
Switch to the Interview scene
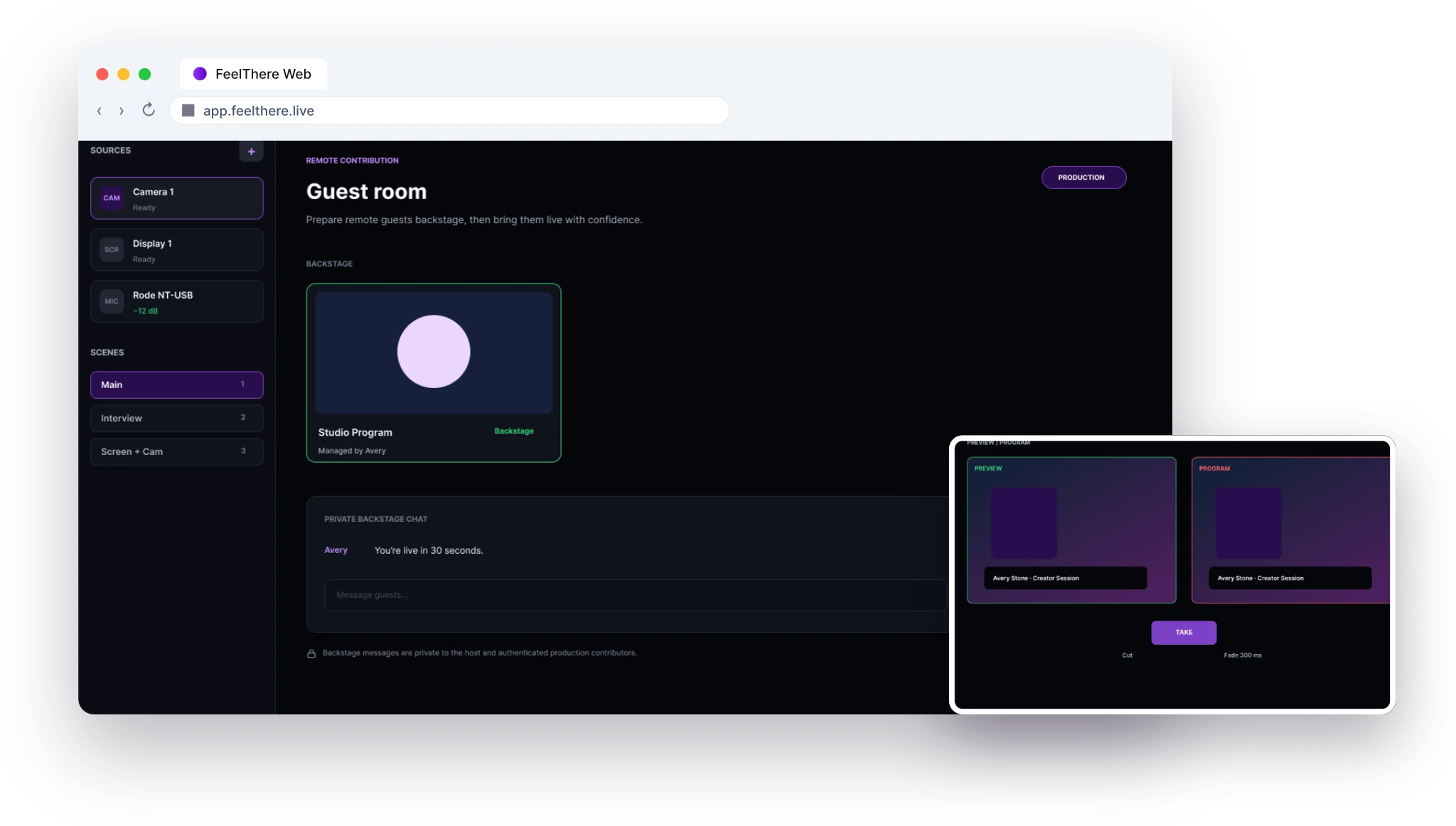177,418
